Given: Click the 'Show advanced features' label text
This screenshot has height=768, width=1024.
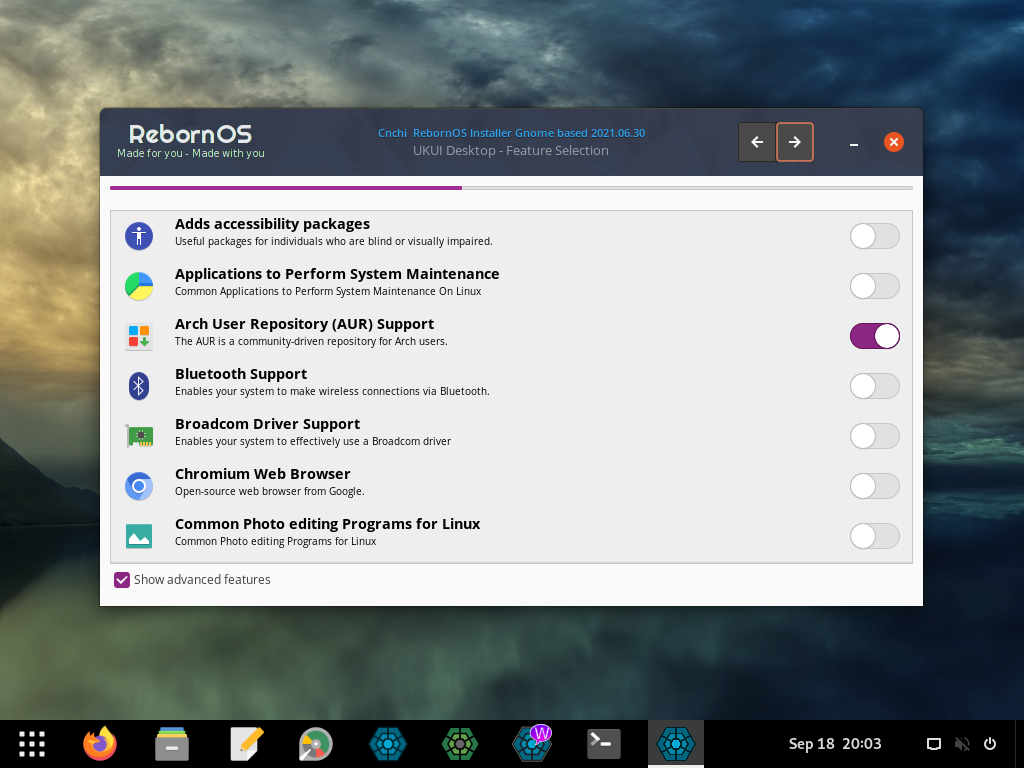Looking at the screenshot, I should tap(202, 580).
